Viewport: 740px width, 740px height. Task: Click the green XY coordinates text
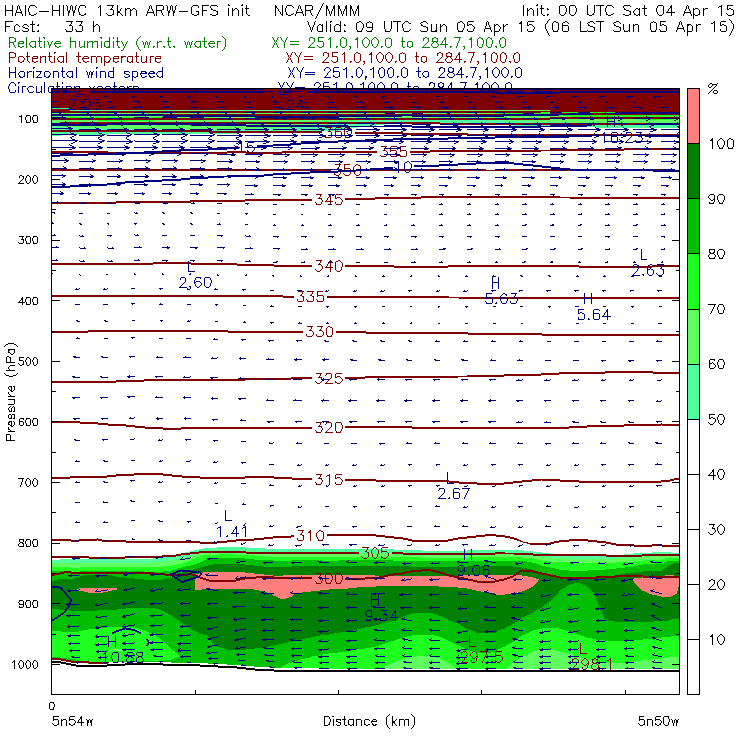(x=389, y=43)
